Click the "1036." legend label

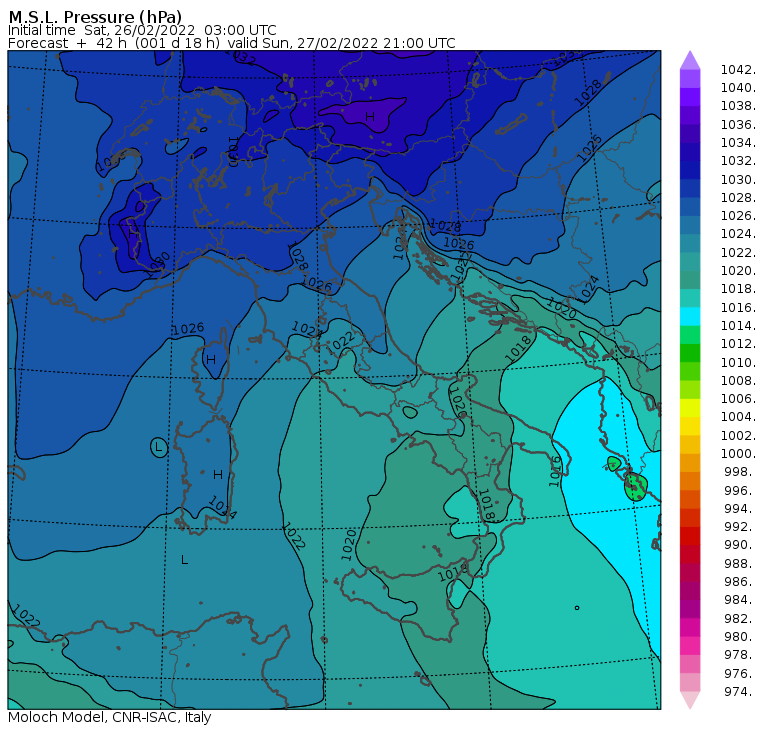point(738,125)
